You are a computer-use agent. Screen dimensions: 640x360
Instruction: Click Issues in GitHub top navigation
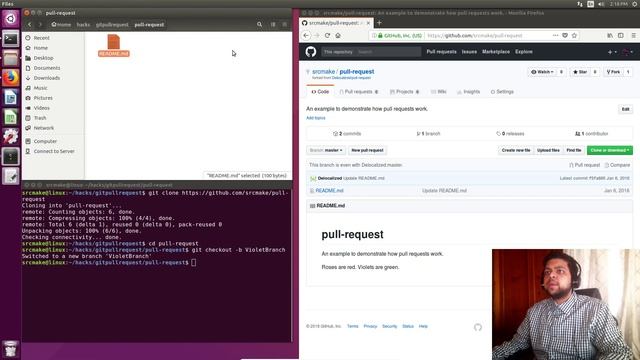pos(469,52)
